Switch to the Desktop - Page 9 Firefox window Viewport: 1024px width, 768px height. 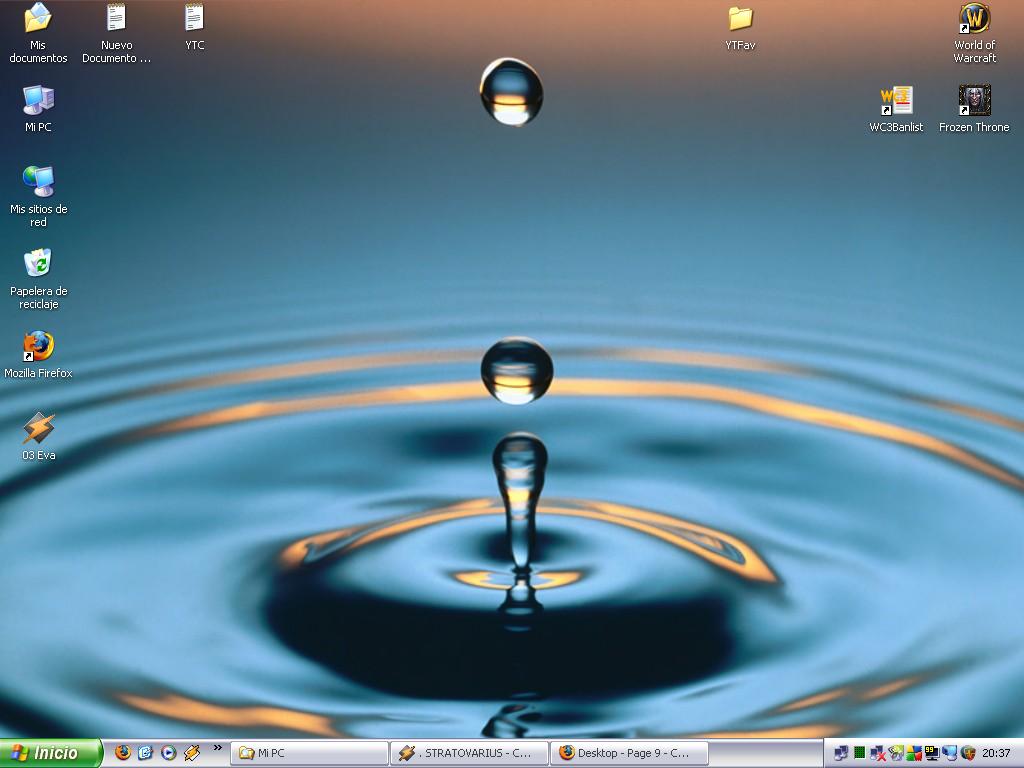tap(630, 753)
